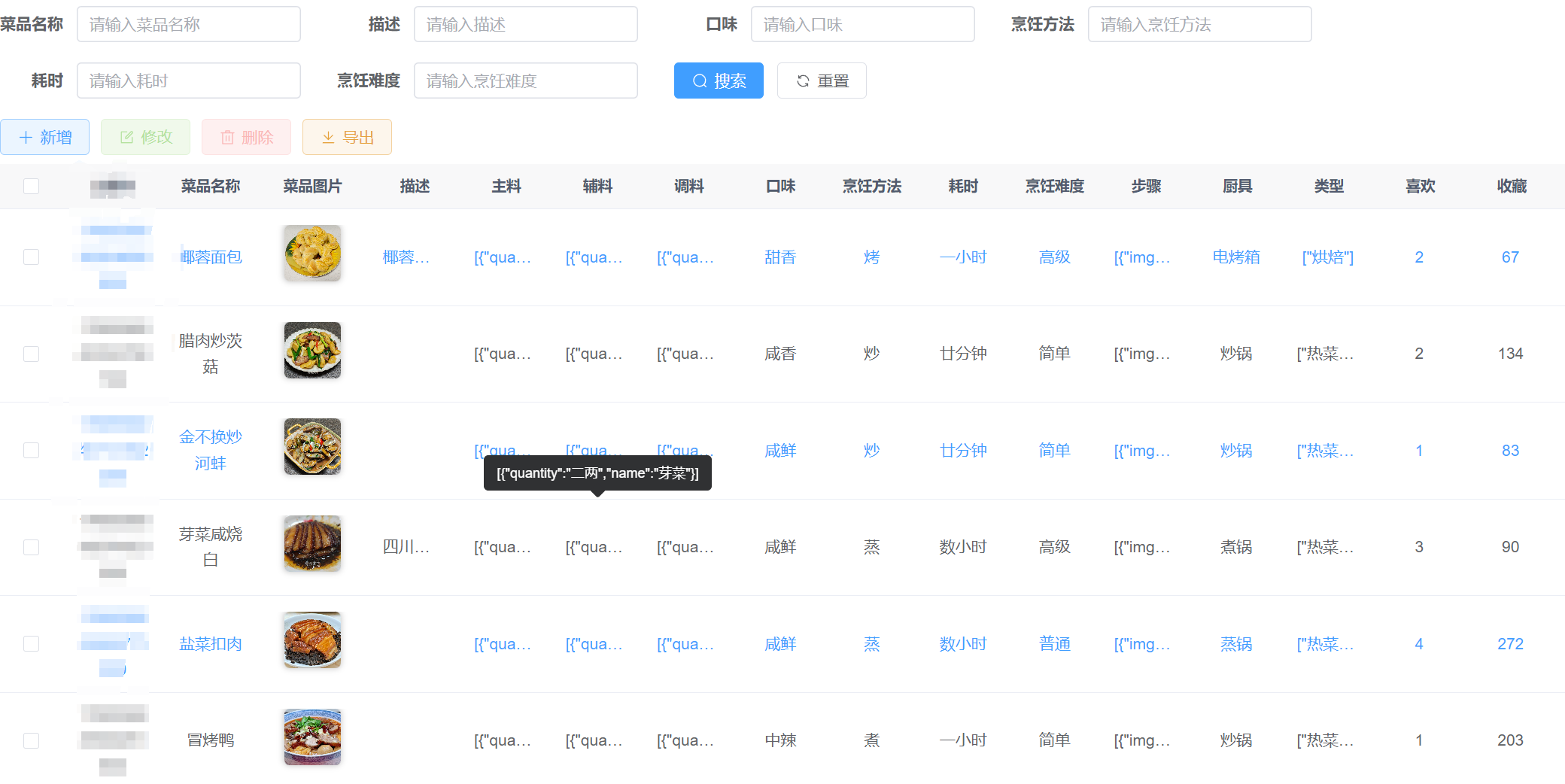Check the 冒烤鸭 row checkbox
Image resolution: width=1565 pixels, height=784 pixels.
pos(31,740)
